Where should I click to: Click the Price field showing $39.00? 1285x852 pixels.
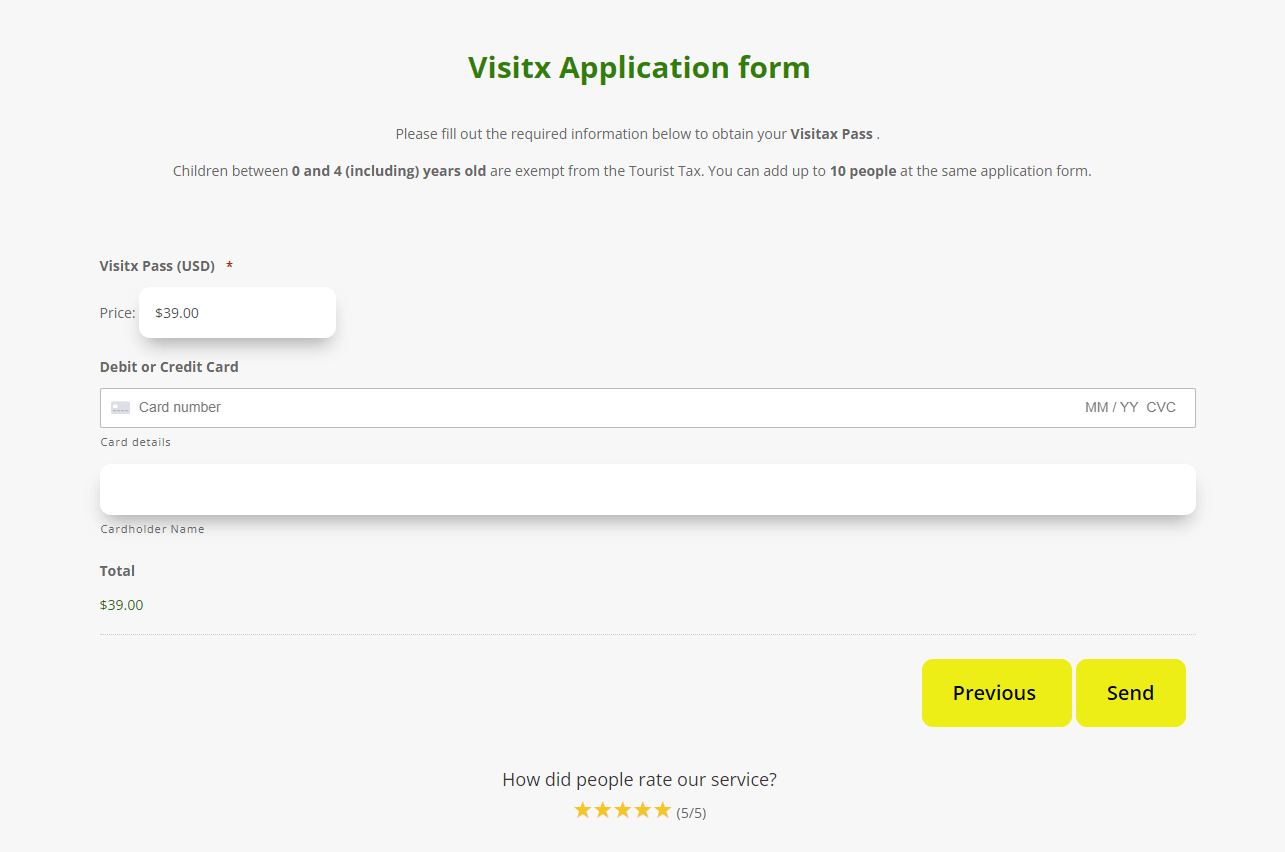coord(237,313)
